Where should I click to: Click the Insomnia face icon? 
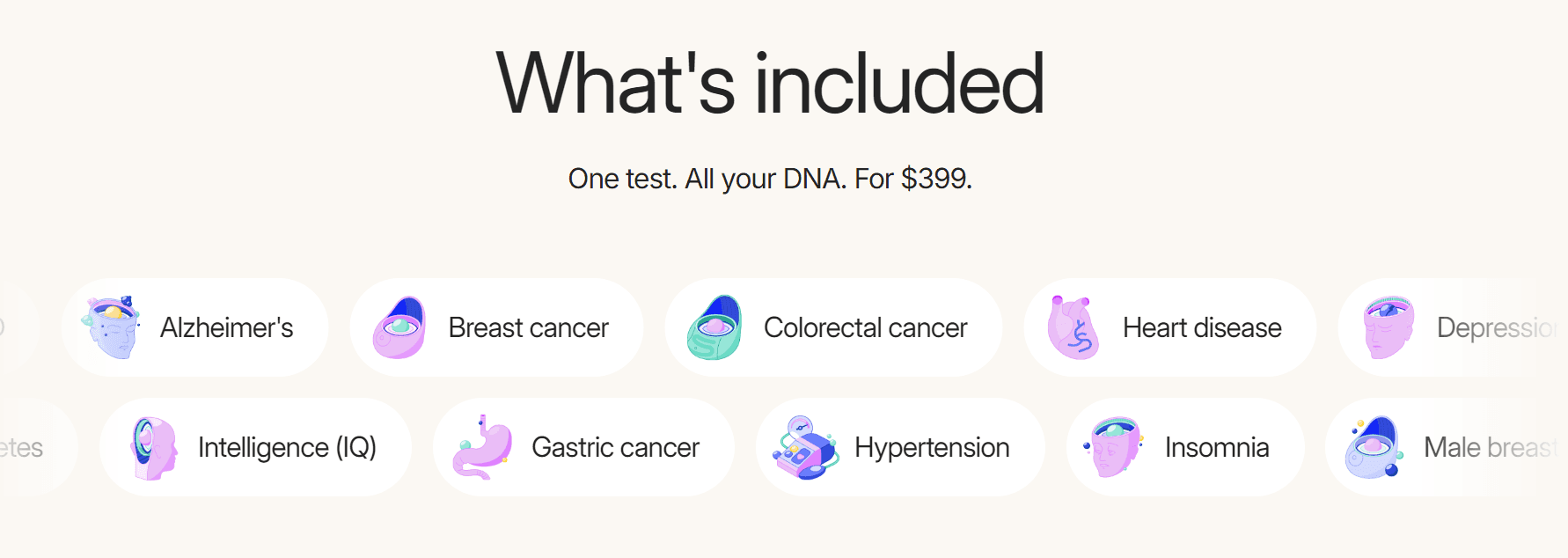pos(1114,447)
